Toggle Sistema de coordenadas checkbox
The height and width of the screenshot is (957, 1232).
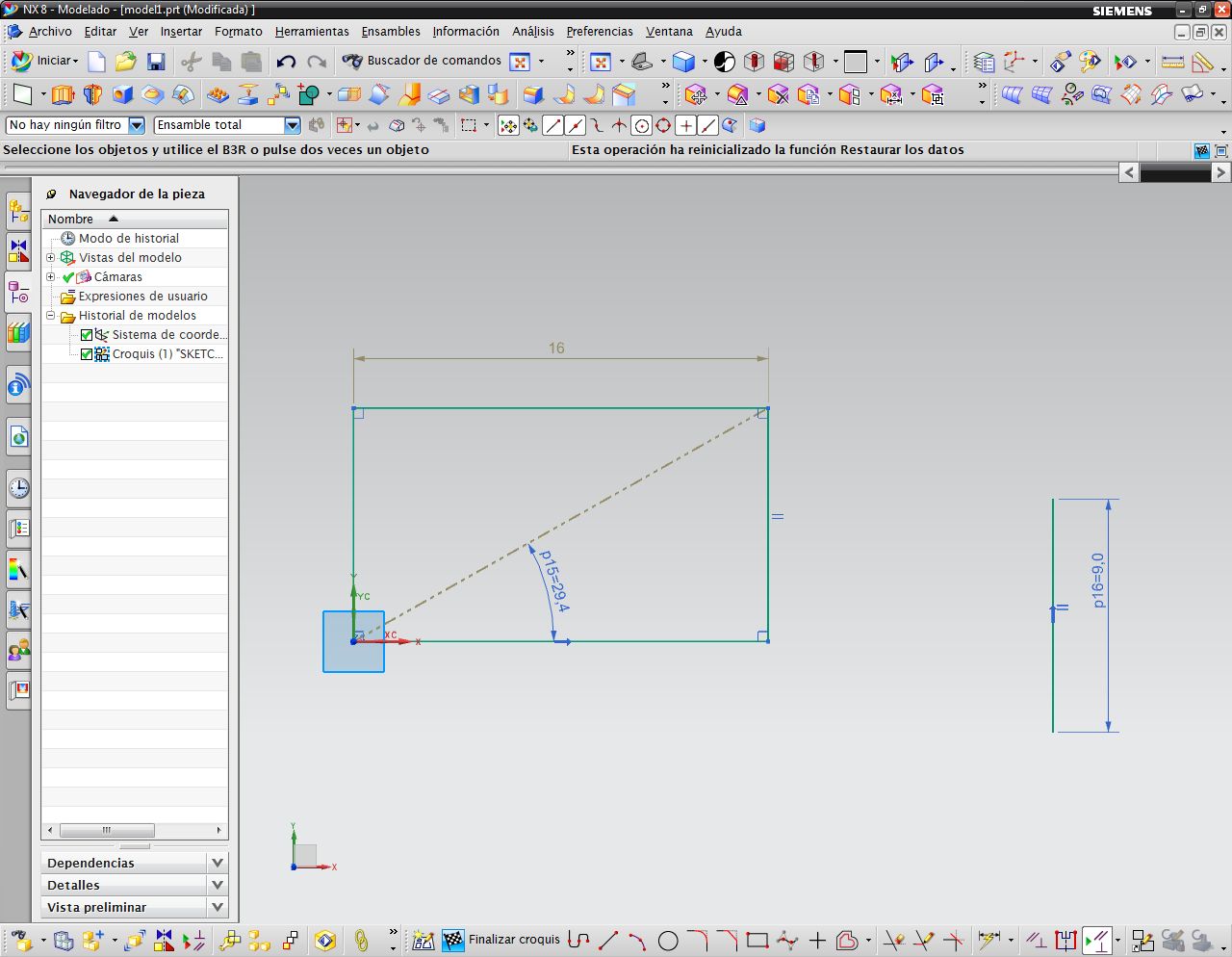click(x=87, y=335)
